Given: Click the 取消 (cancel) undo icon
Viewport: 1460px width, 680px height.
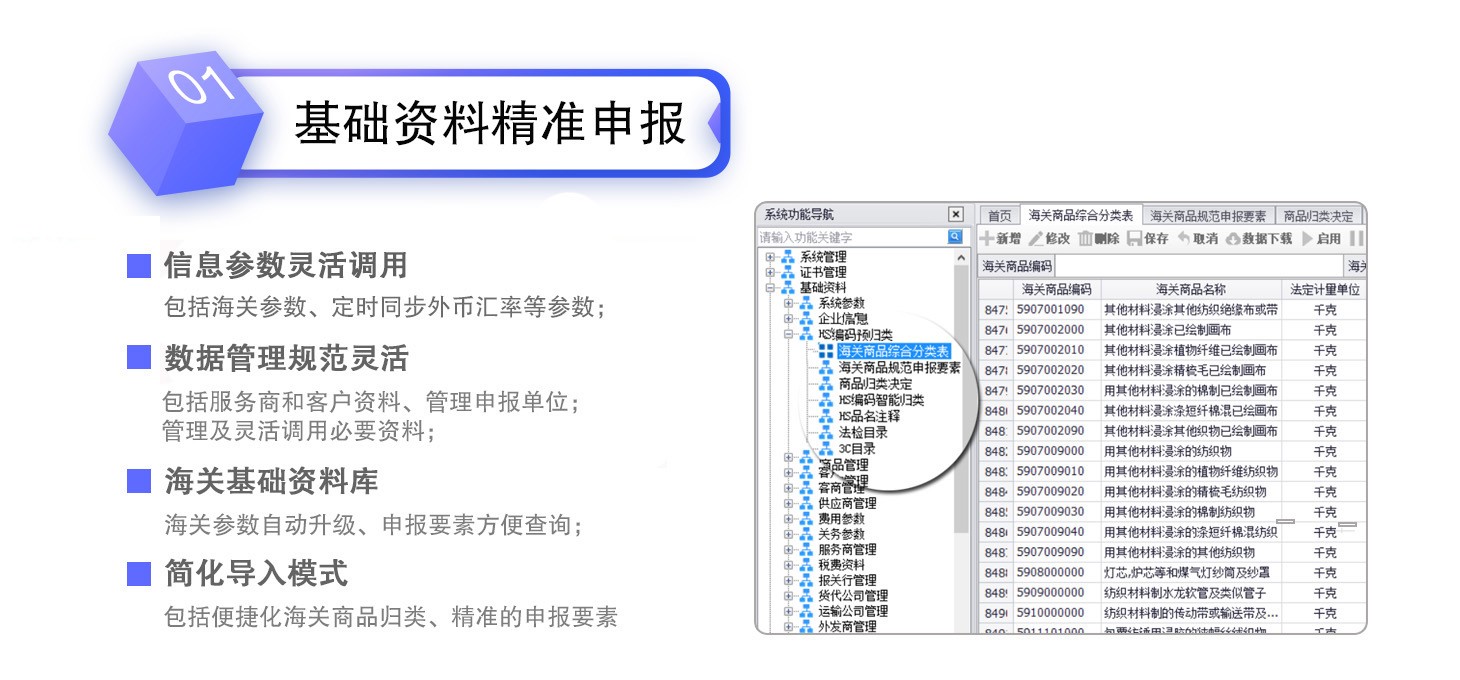Looking at the screenshot, I should click(x=1184, y=239).
